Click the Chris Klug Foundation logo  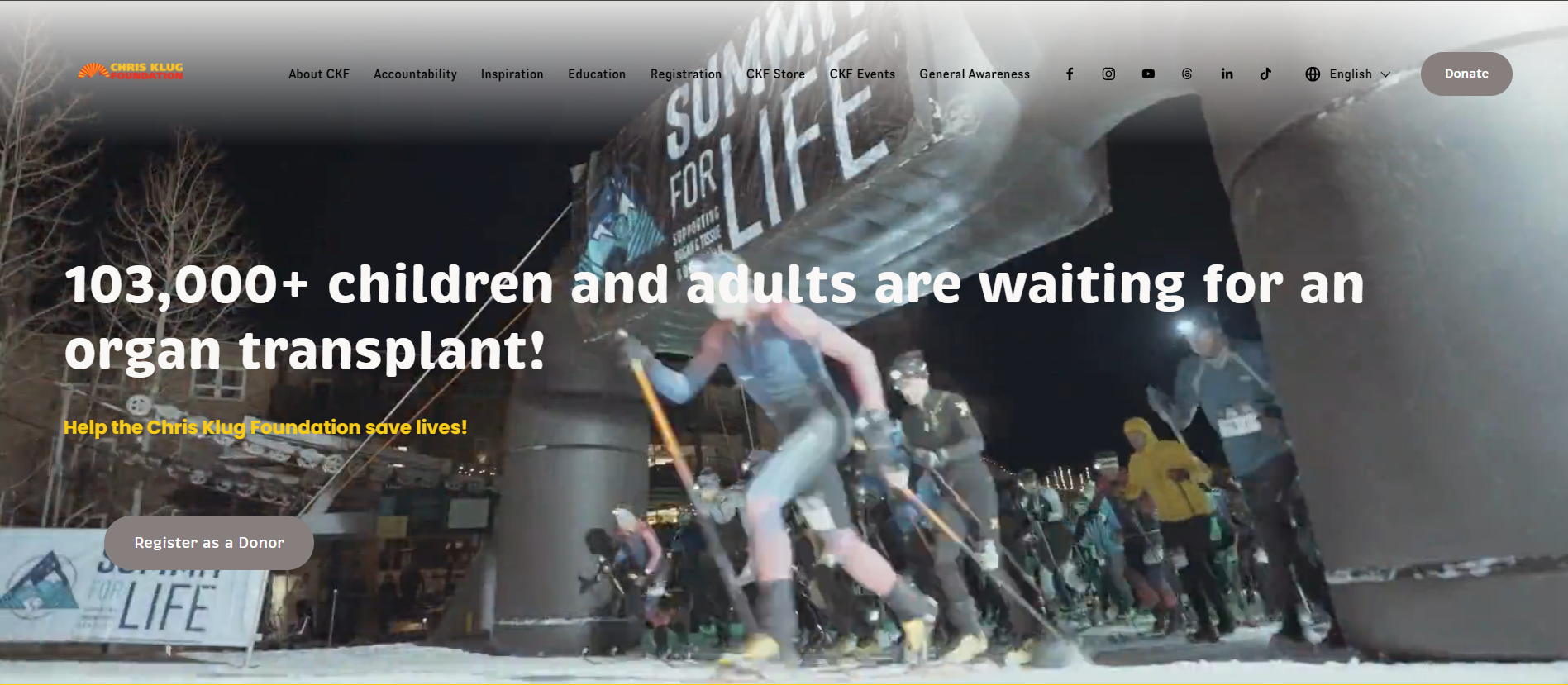[x=131, y=72]
